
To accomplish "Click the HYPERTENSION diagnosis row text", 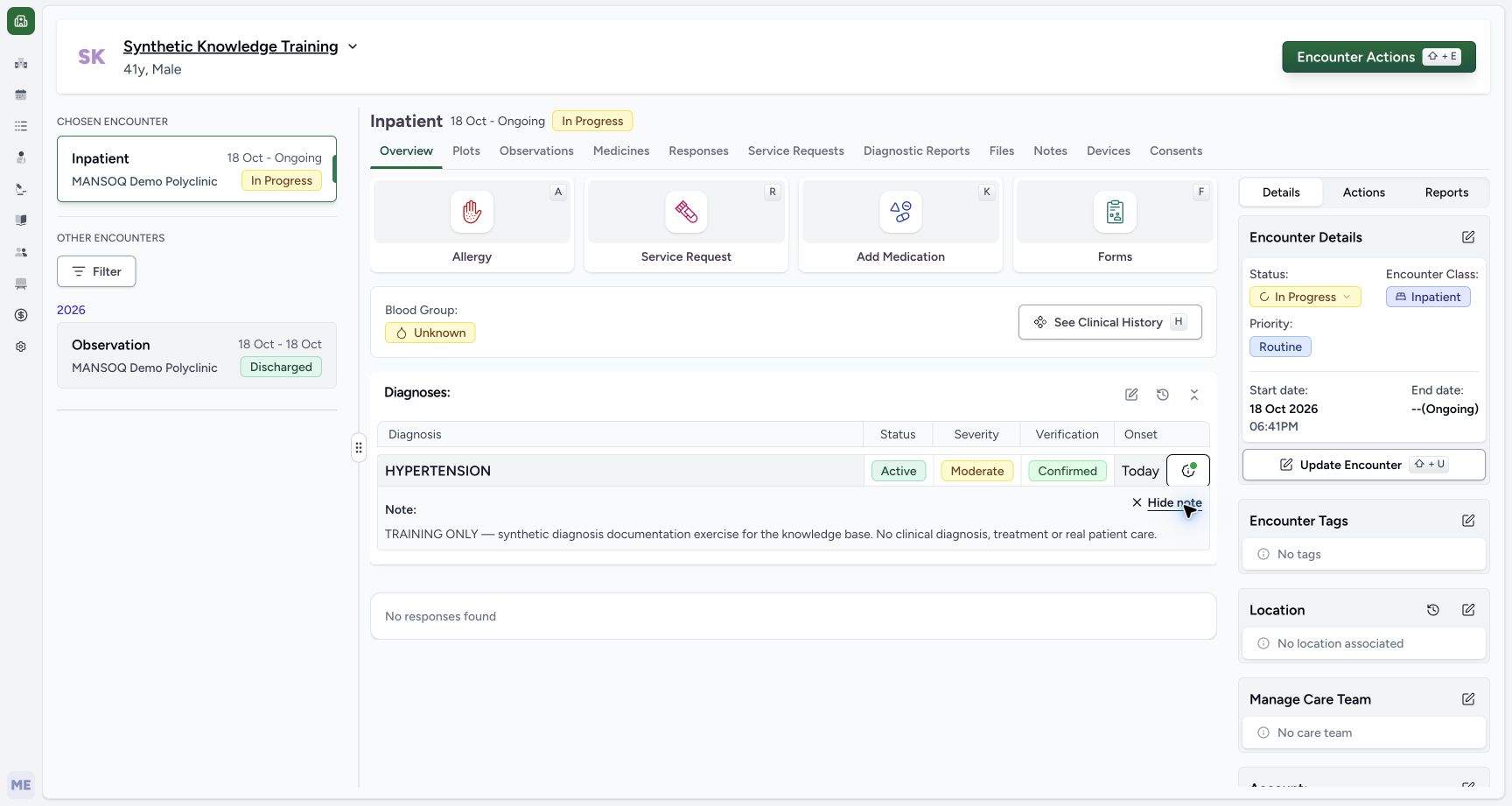I will click(437, 471).
